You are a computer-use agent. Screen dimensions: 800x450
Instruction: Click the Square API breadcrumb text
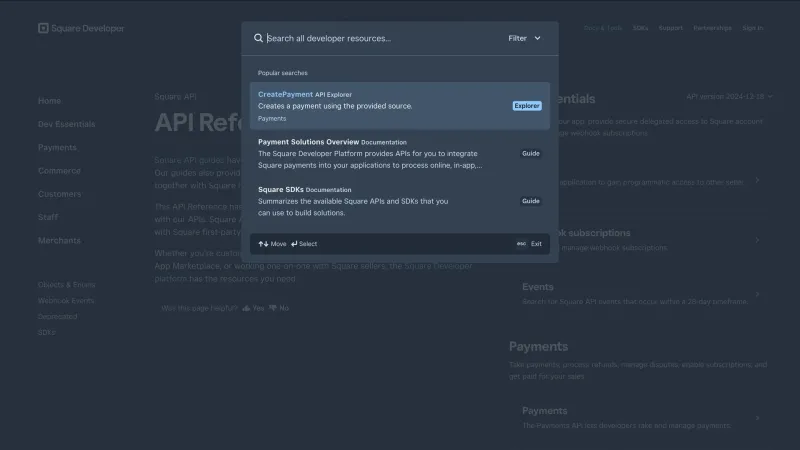pyautogui.click(x=176, y=96)
